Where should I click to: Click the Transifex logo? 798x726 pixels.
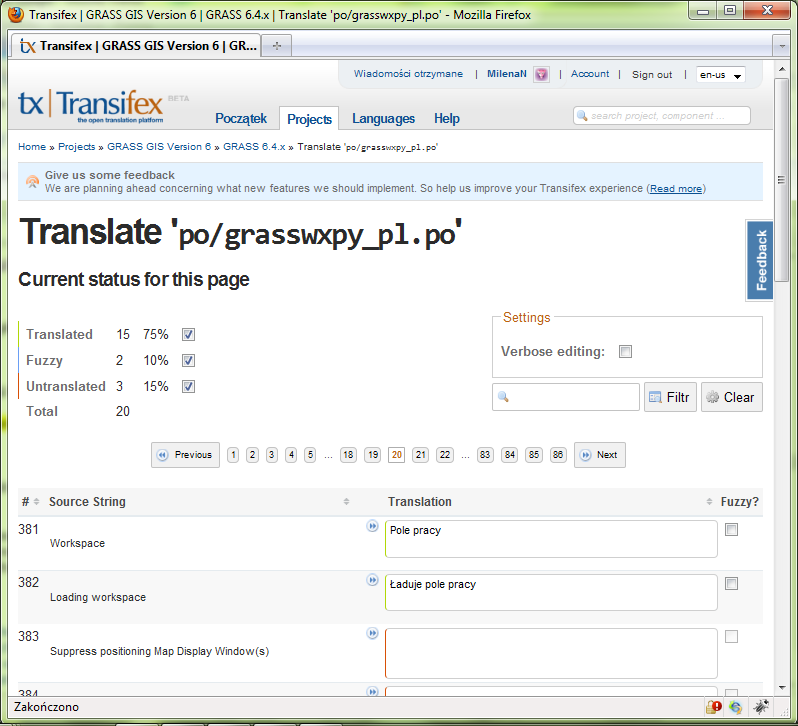91,106
